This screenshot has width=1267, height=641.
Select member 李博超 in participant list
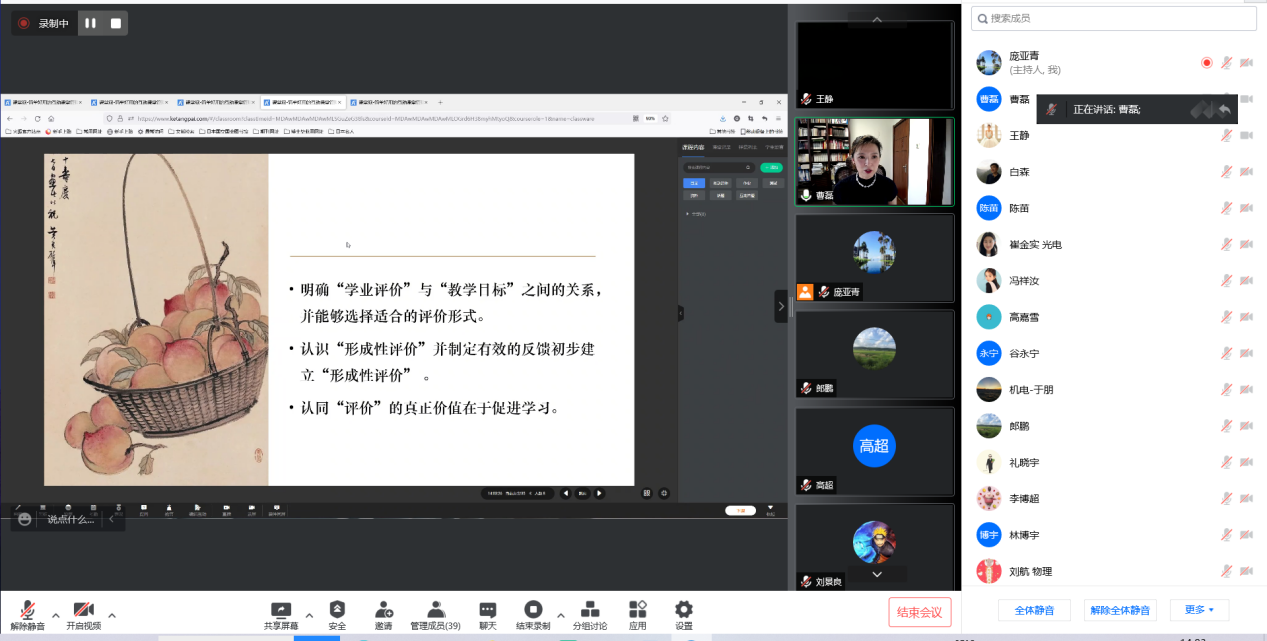click(1114, 498)
